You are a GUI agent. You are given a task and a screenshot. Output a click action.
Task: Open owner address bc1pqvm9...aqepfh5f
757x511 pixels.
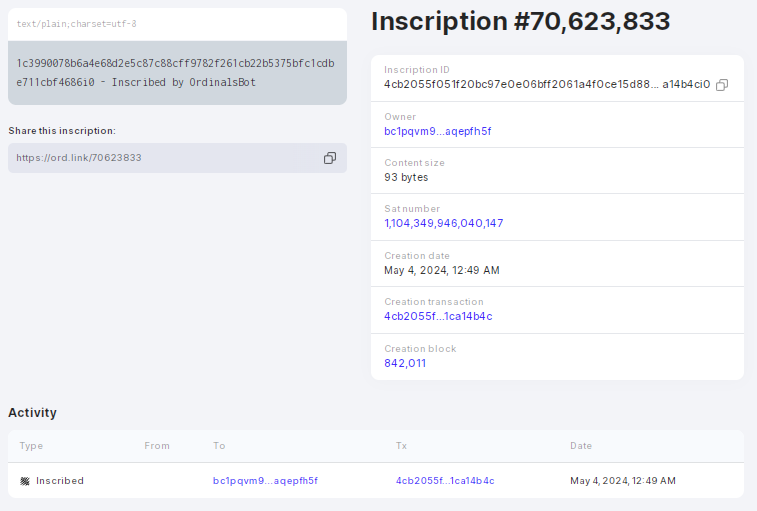point(437,131)
